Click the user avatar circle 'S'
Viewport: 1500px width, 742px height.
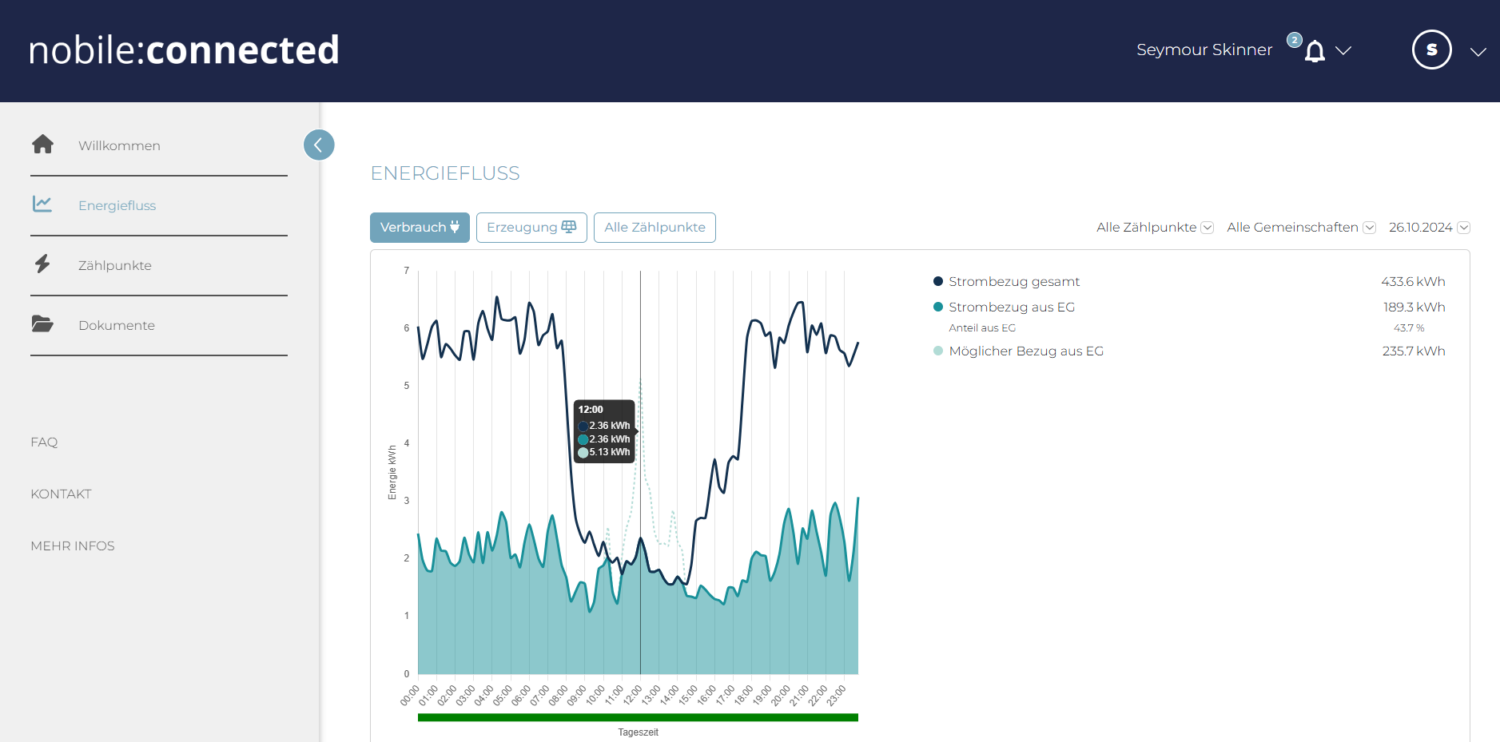click(x=1431, y=49)
